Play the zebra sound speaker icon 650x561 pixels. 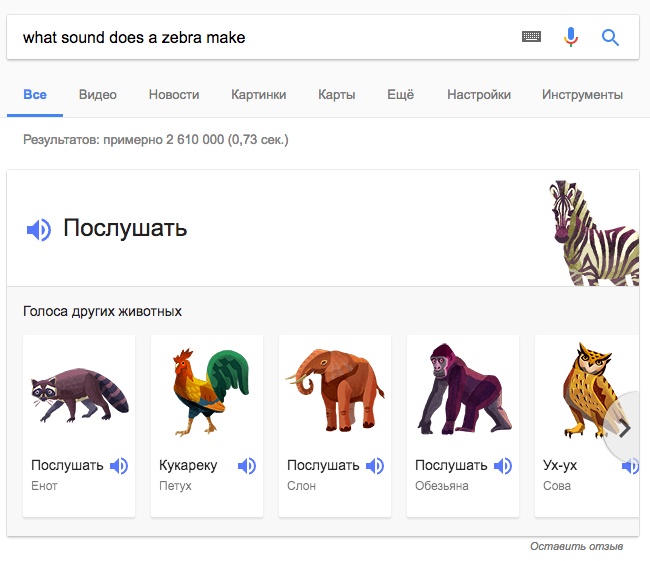39,229
